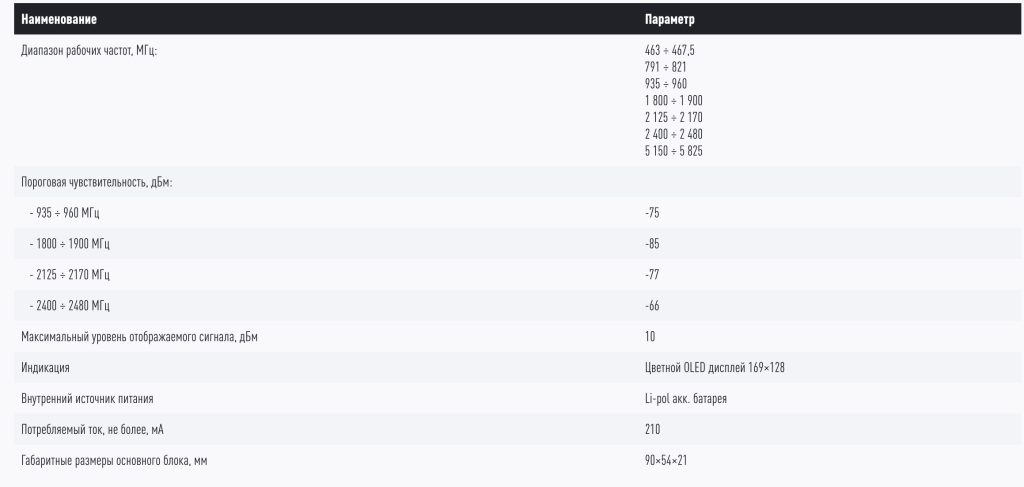Viewport: 1024px width, 487px height.
Task: Click the "90×54×21" dimensions value
Action: tap(667, 461)
